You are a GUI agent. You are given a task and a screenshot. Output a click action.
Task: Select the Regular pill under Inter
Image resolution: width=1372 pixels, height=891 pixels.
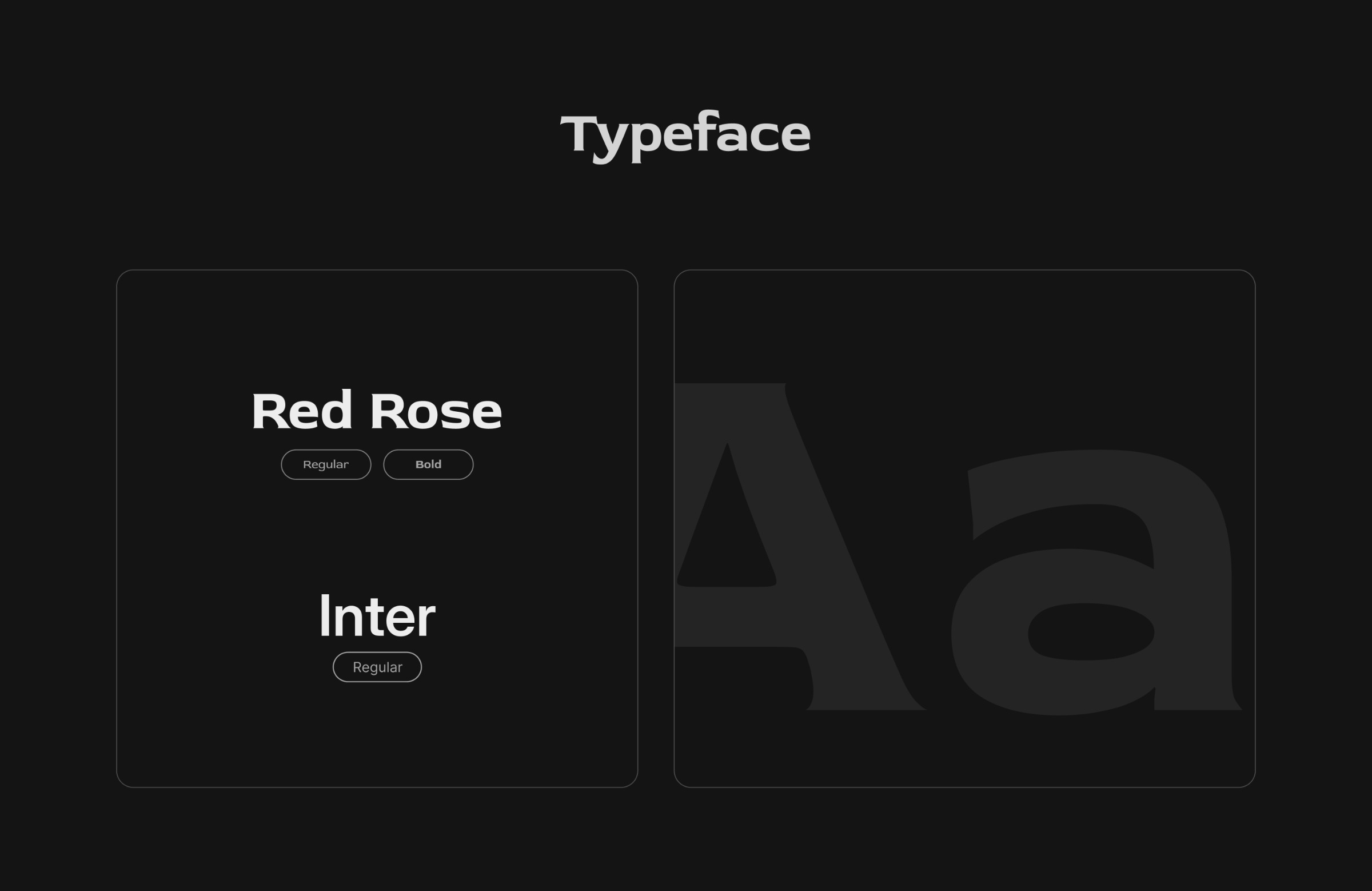[x=377, y=667]
